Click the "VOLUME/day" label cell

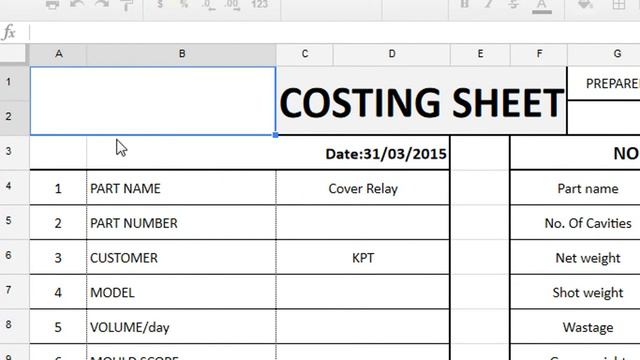[181, 327]
